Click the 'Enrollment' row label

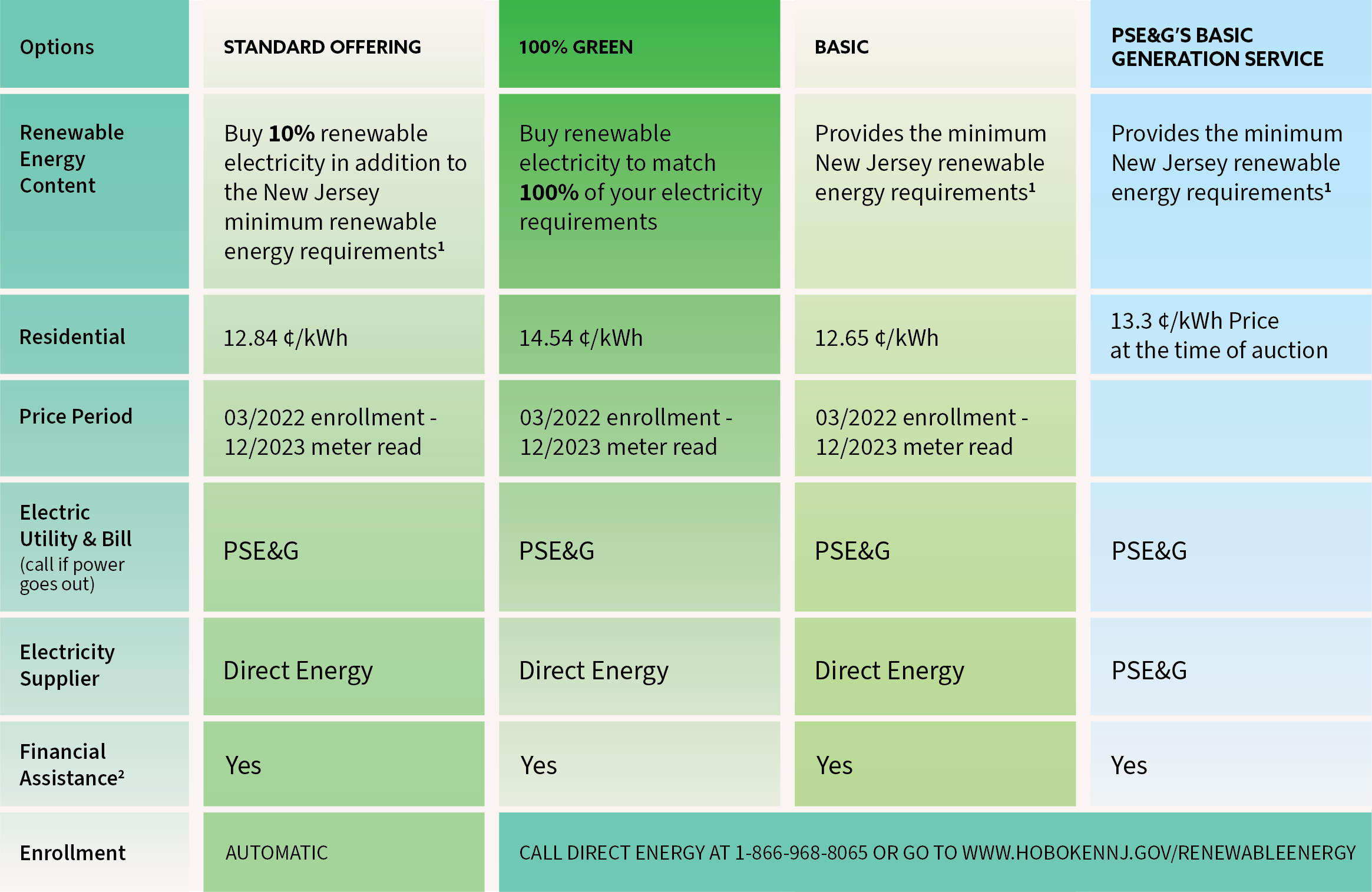pos(94,852)
